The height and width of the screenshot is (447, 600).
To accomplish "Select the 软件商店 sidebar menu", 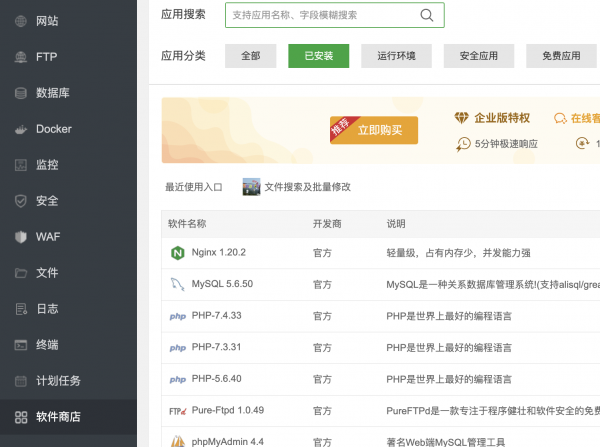I will click(68, 417).
